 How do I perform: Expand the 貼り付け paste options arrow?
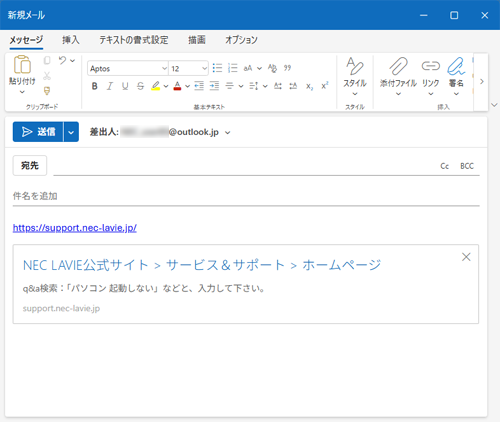click(x=22, y=92)
